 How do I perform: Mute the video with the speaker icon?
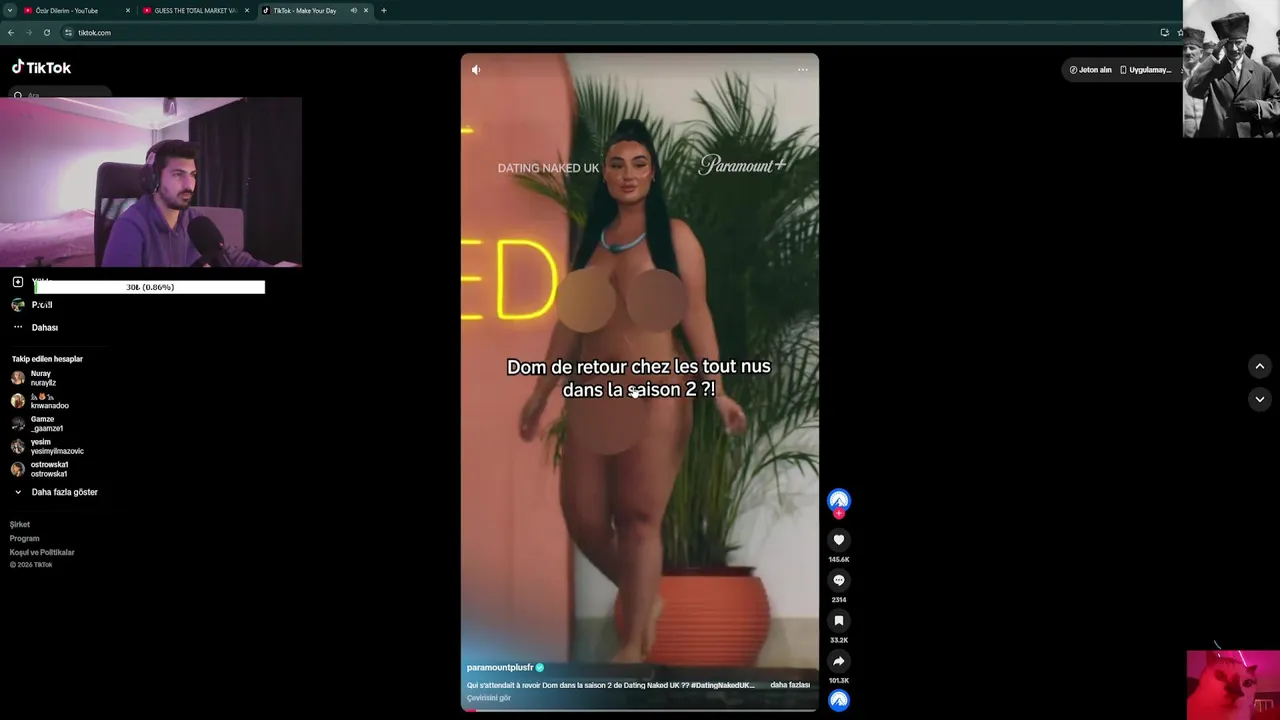tap(476, 70)
